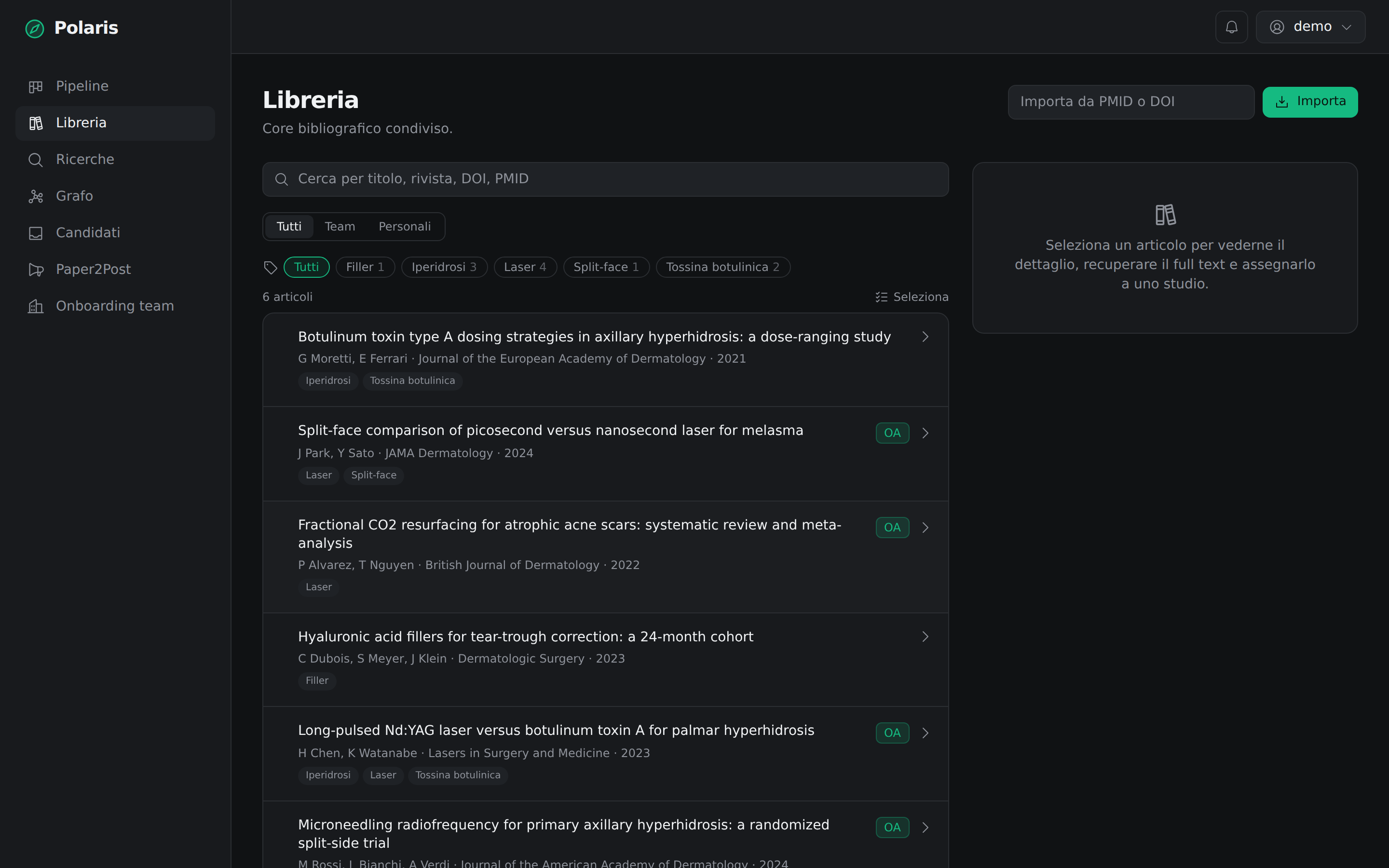Open the Pipeline sidebar icon
This screenshot has width=1389, height=868.
[36, 87]
